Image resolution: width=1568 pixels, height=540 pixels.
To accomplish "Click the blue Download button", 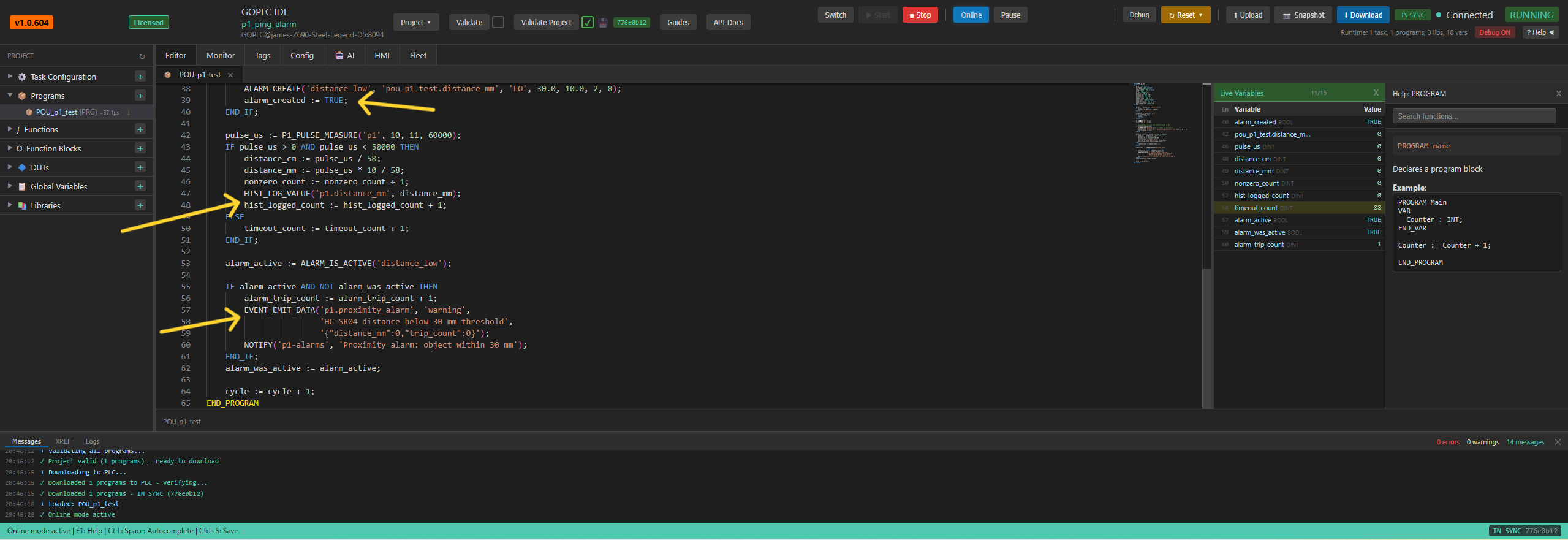I will [1363, 15].
